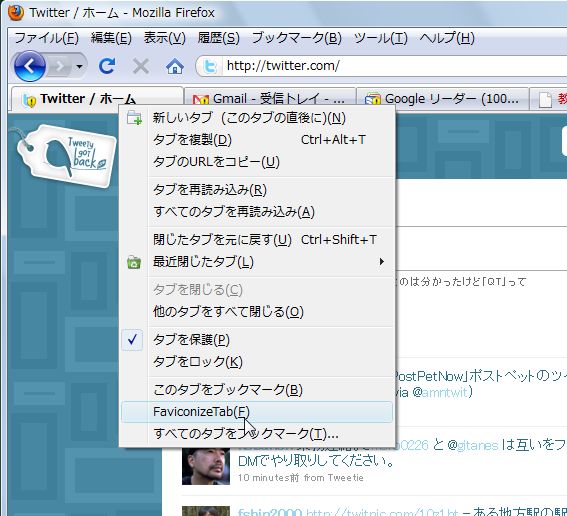Open the 表示(V) menu
Viewport: 567px width, 516px height.
[165, 38]
